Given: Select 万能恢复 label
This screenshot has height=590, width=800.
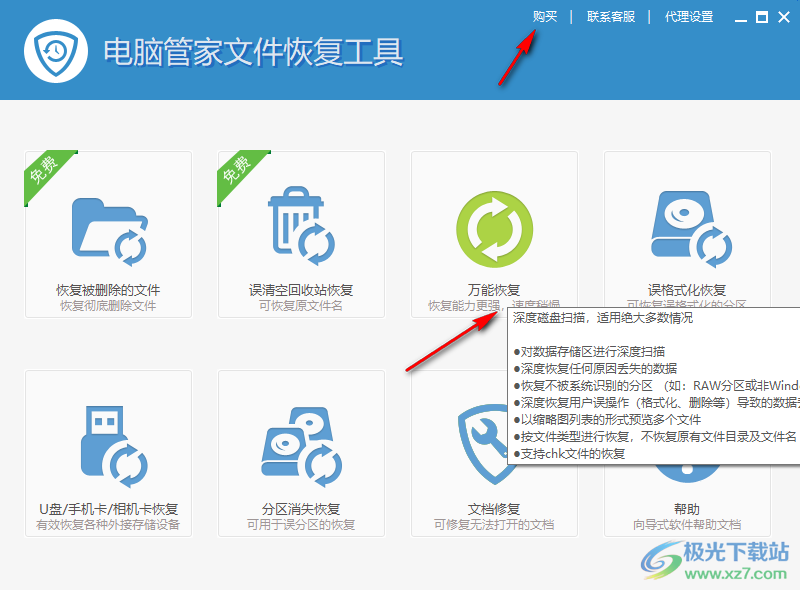Looking at the screenshot, I should (494, 290).
